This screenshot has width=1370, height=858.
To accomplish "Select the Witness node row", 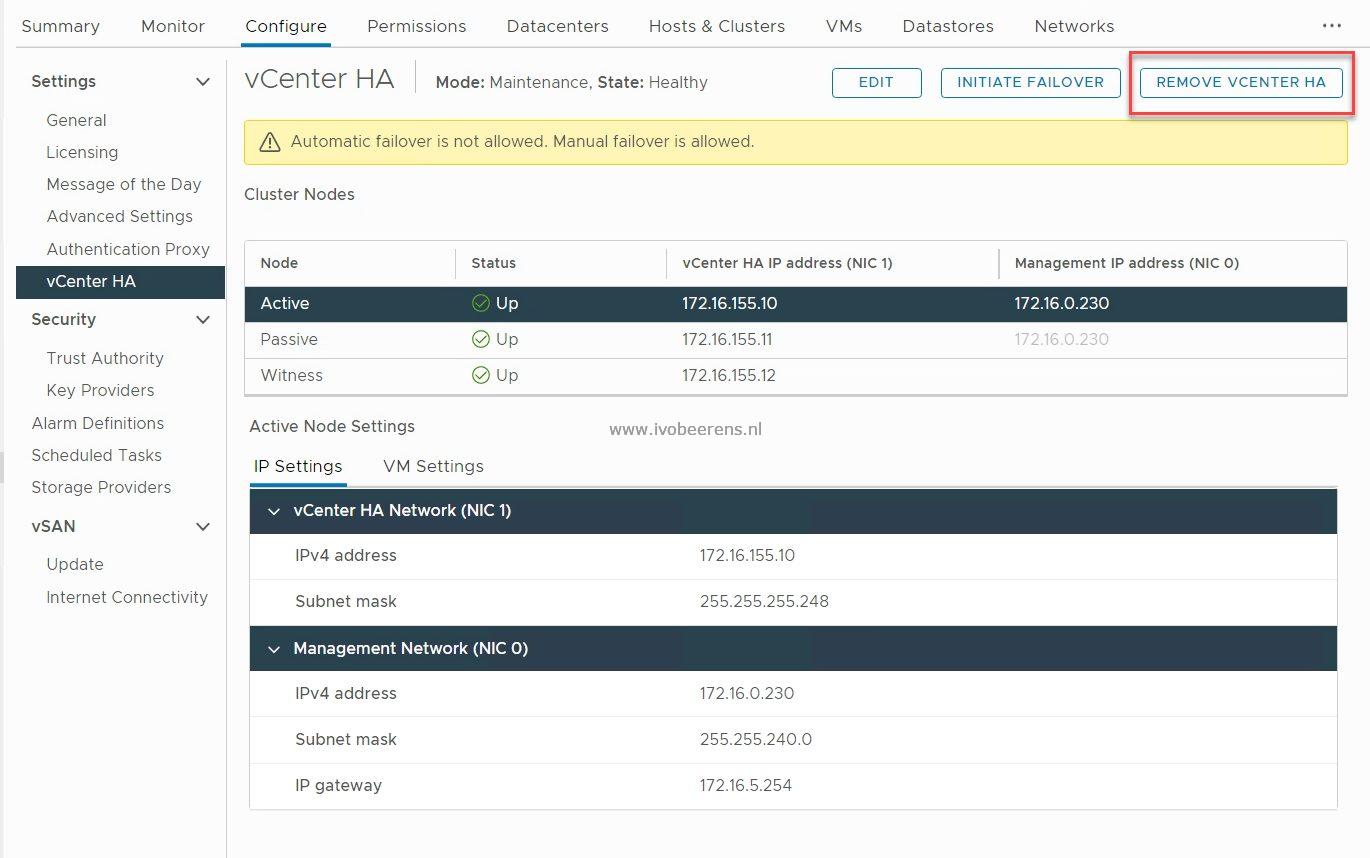I will click(796, 376).
